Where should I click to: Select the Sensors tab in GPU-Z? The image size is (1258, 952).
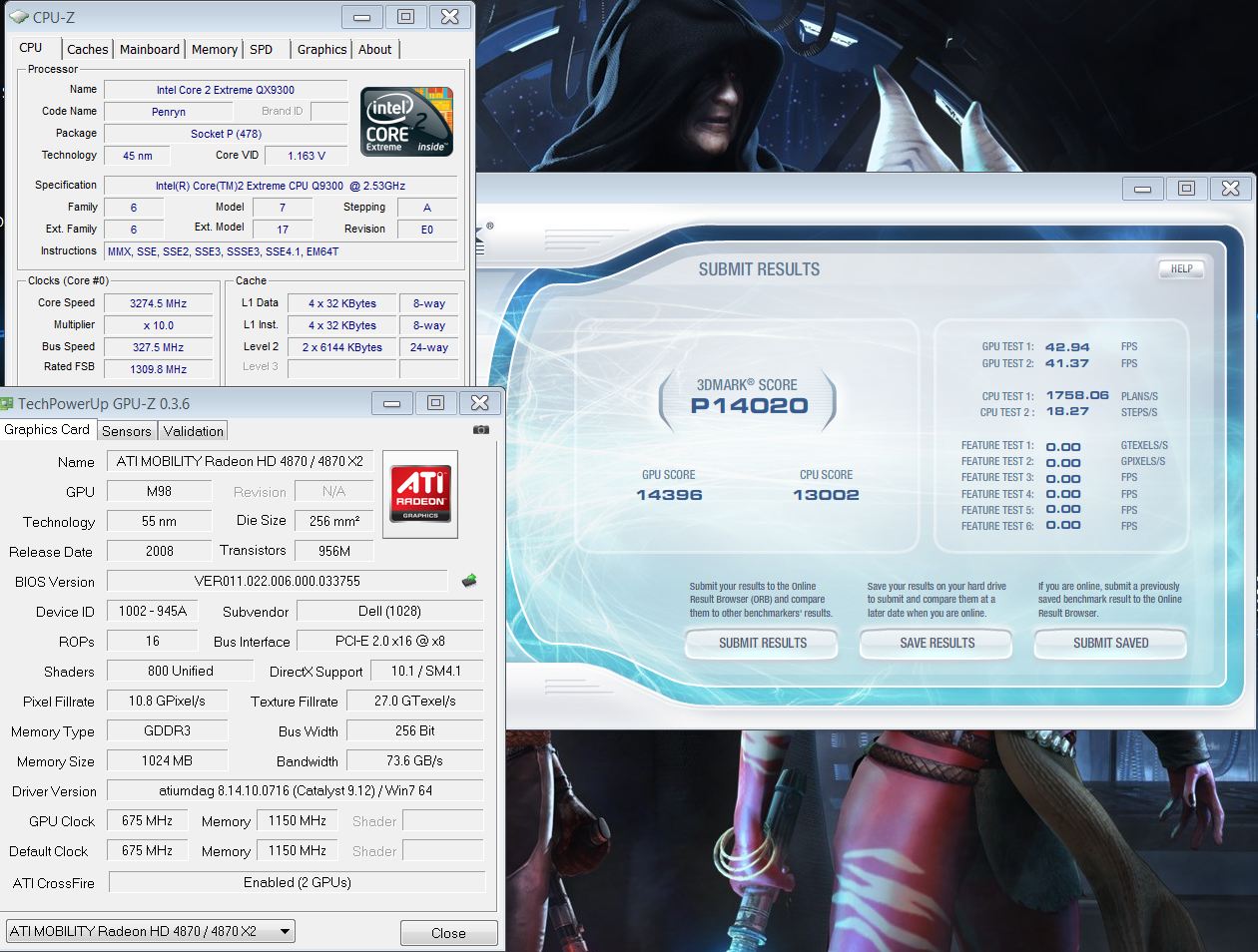(127, 431)
